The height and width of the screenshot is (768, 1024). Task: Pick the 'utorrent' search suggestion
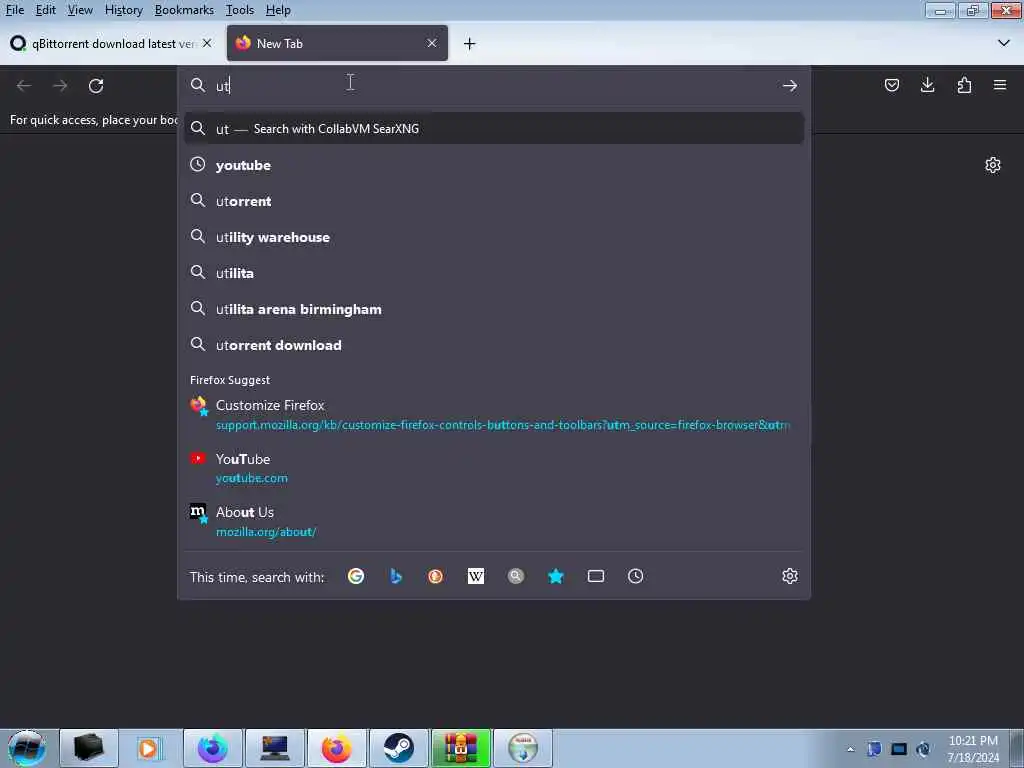[x=494, y=201]
